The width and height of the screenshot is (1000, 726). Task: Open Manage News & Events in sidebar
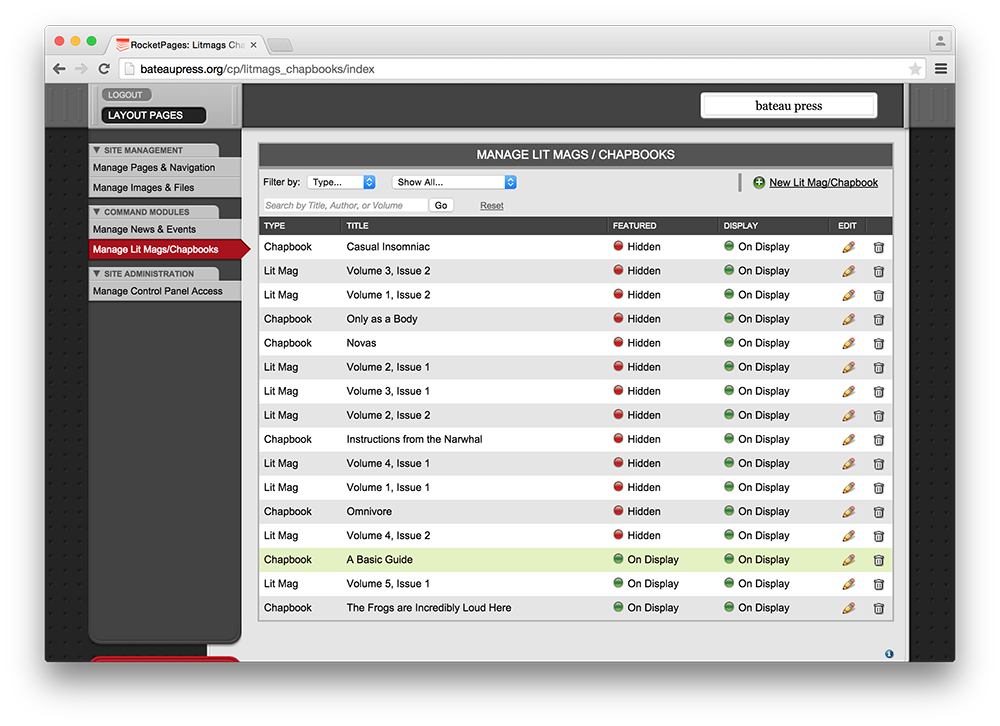coord(145,229)
